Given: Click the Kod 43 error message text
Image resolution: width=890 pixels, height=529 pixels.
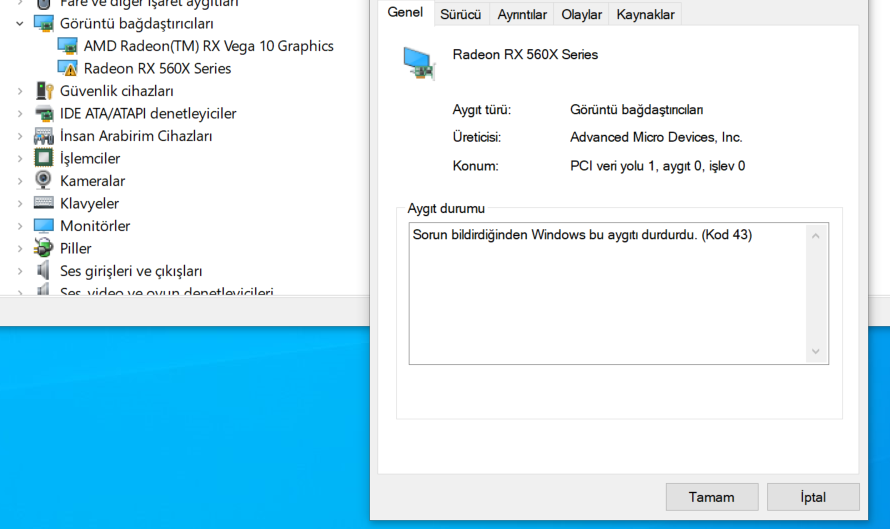Looking at the screenshot, I should (582, 235).
